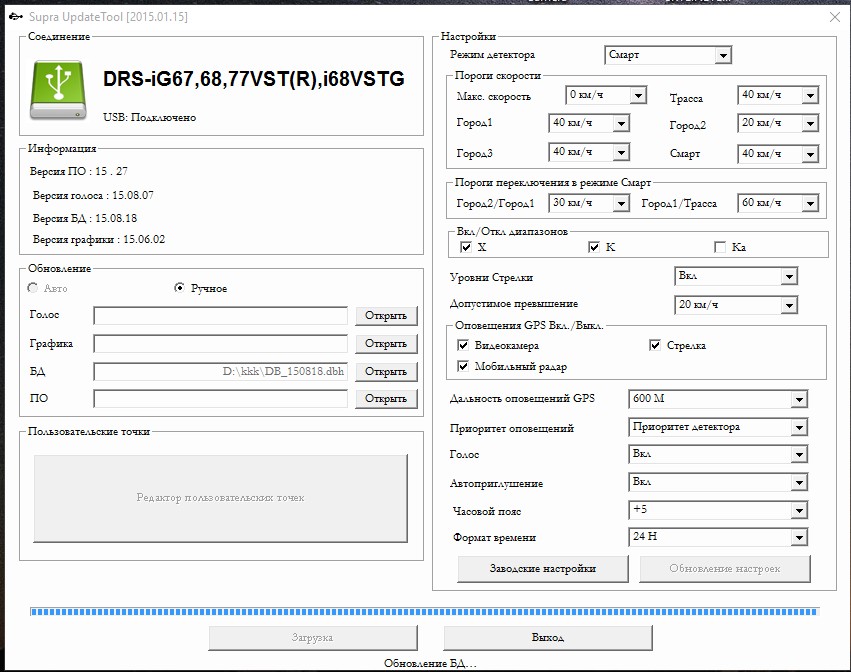
Task: Click the Версия БД : 15.08.18 line
Action: 85,218
